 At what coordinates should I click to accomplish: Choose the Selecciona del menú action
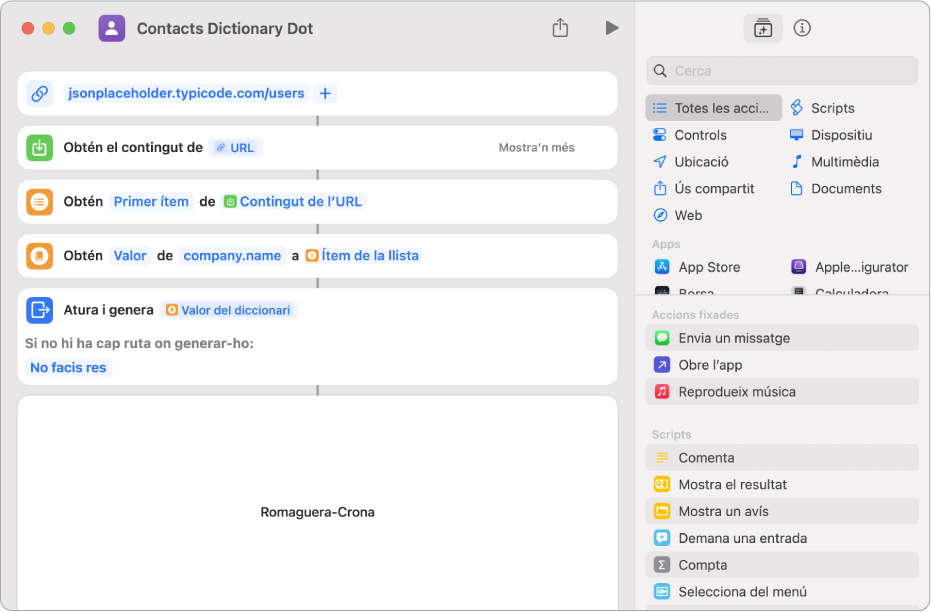[782, 592]
